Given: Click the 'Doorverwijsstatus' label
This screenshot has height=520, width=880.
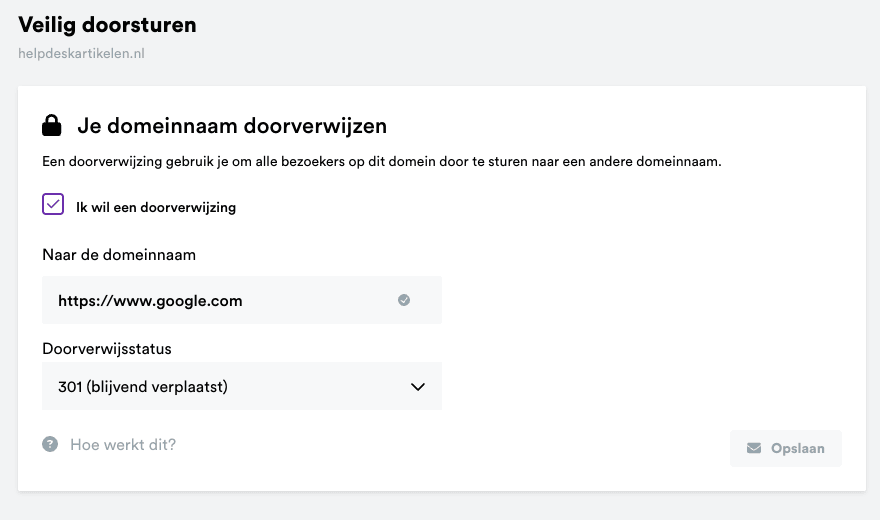Looking at the screenshot, I should click(x=107, y=348).
